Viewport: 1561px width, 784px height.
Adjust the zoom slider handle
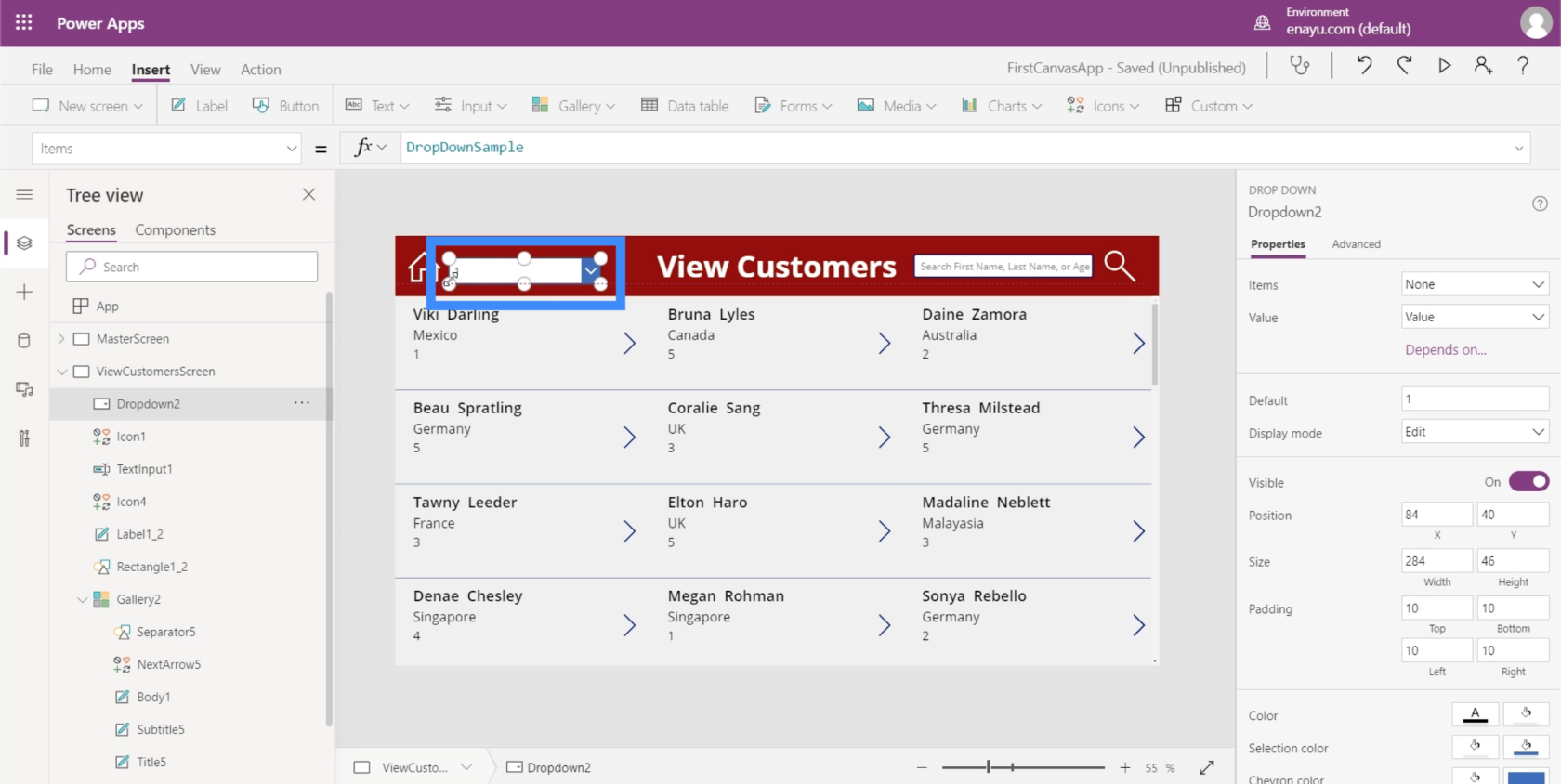[x=989, y=767]
